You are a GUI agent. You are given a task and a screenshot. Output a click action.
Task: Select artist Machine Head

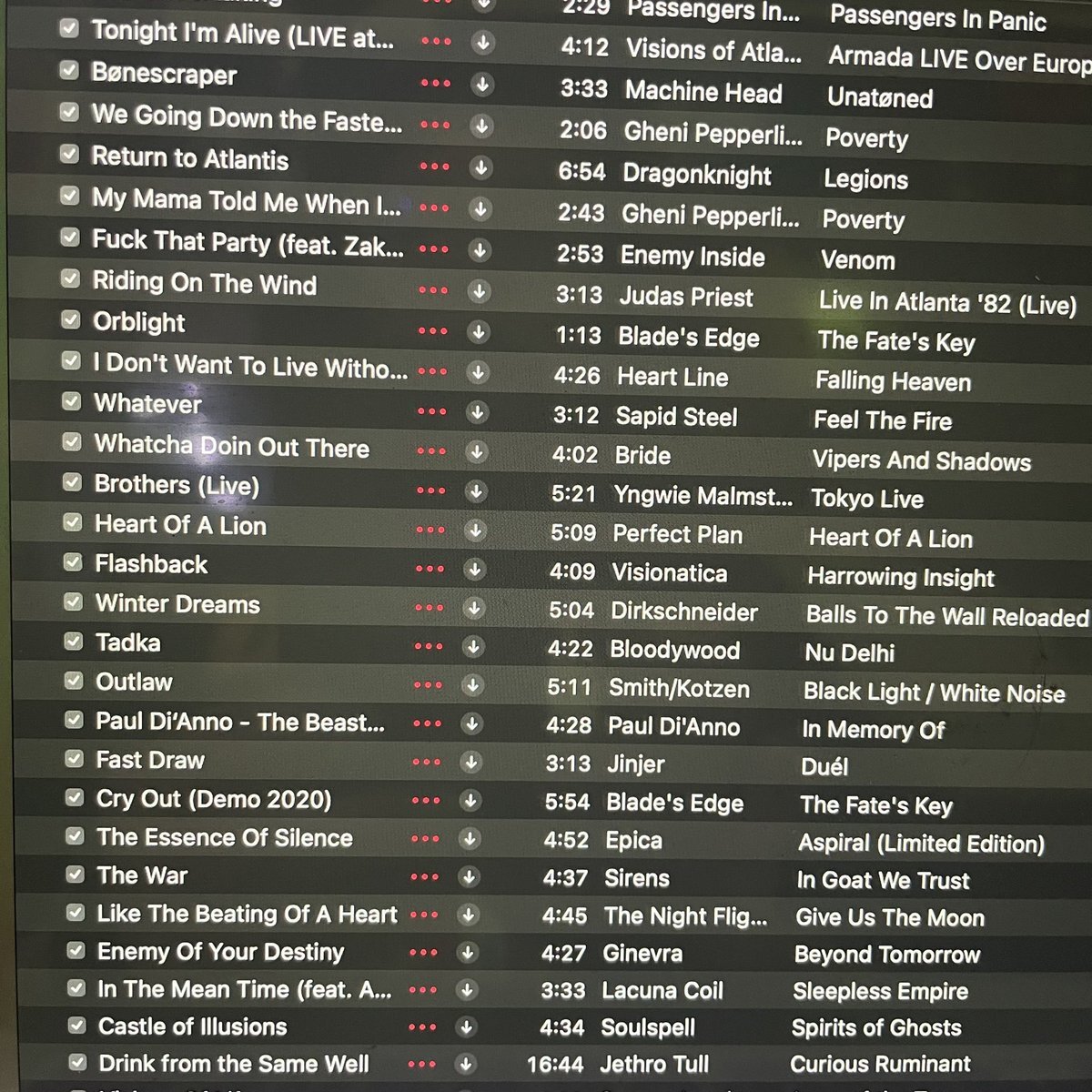pos(703,92)
